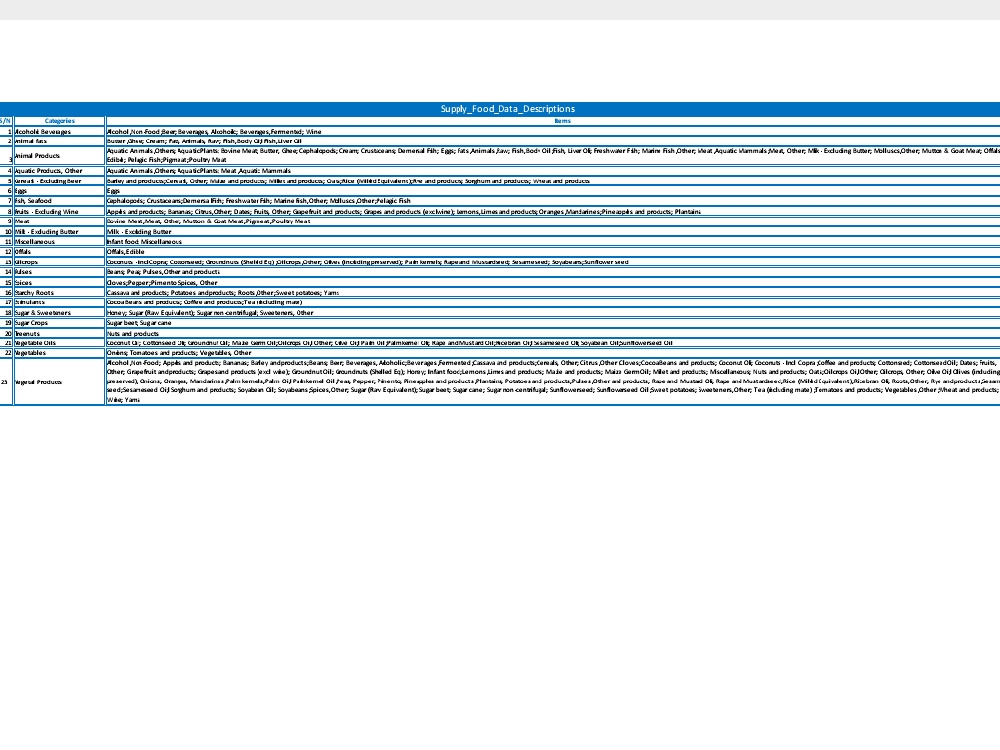
Task: Select the Vegetables category cell
Action: pos(59,353)
